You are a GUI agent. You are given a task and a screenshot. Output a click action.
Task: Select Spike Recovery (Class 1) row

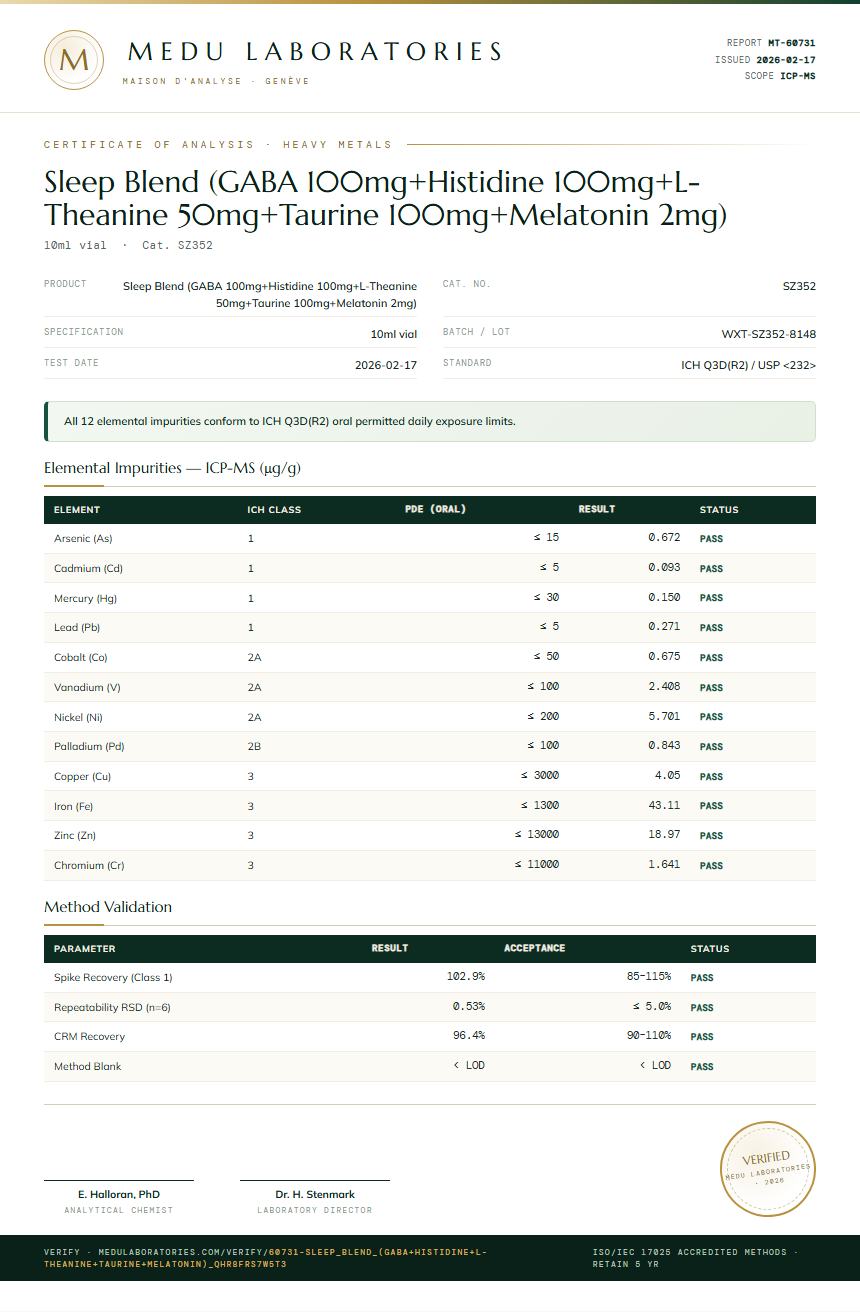pos(430,977)
